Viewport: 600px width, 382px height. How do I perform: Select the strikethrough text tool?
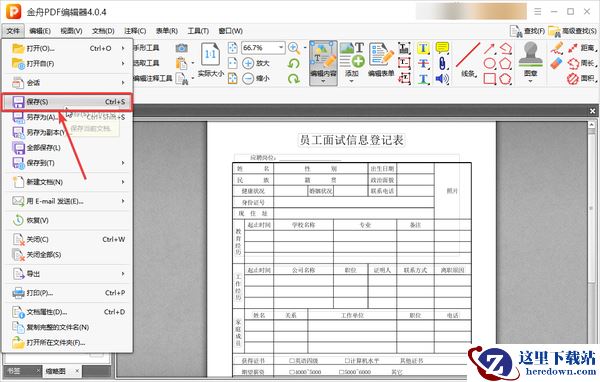click(x=423, y=64)
